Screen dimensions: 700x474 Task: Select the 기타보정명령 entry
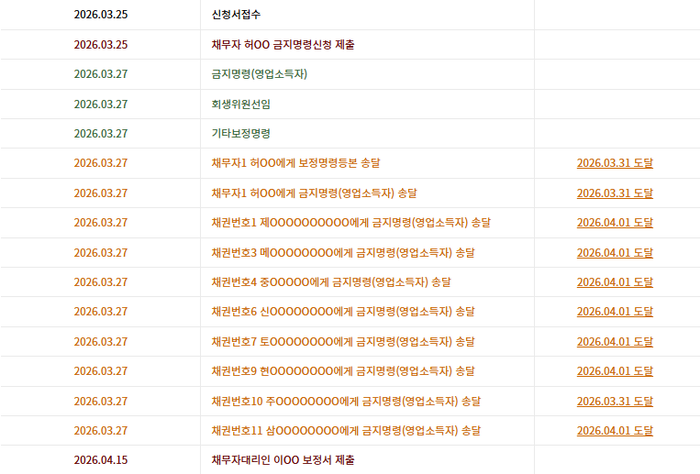point(241,133)
